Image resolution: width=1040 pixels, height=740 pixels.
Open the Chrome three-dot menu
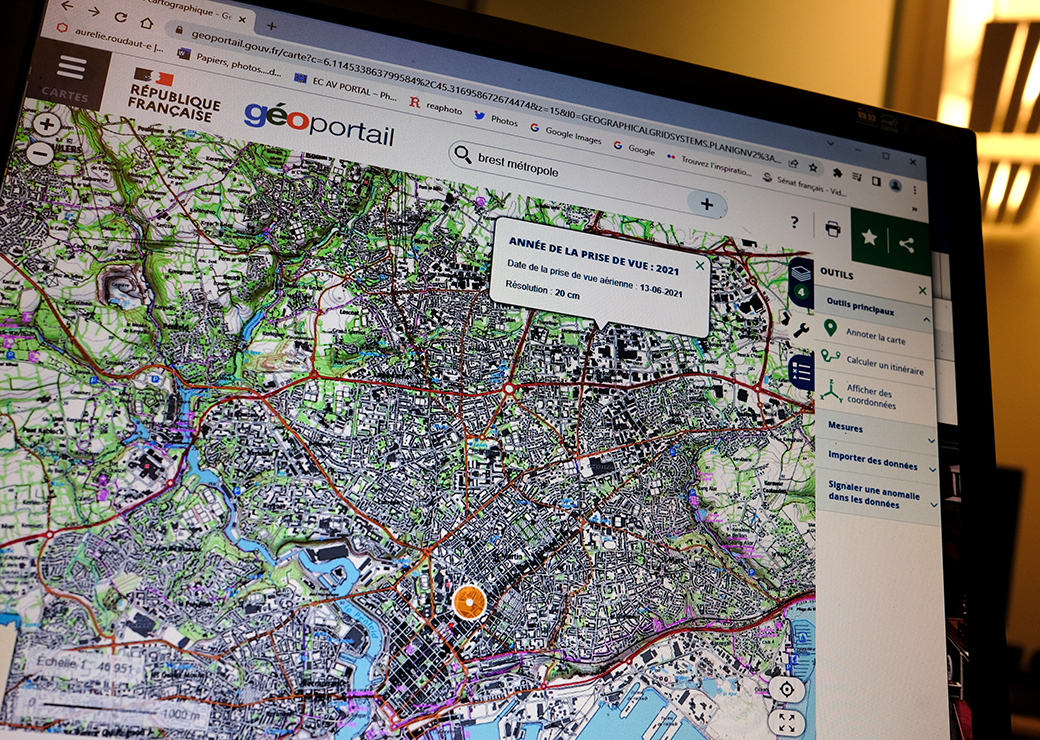(x=915, y=190)
